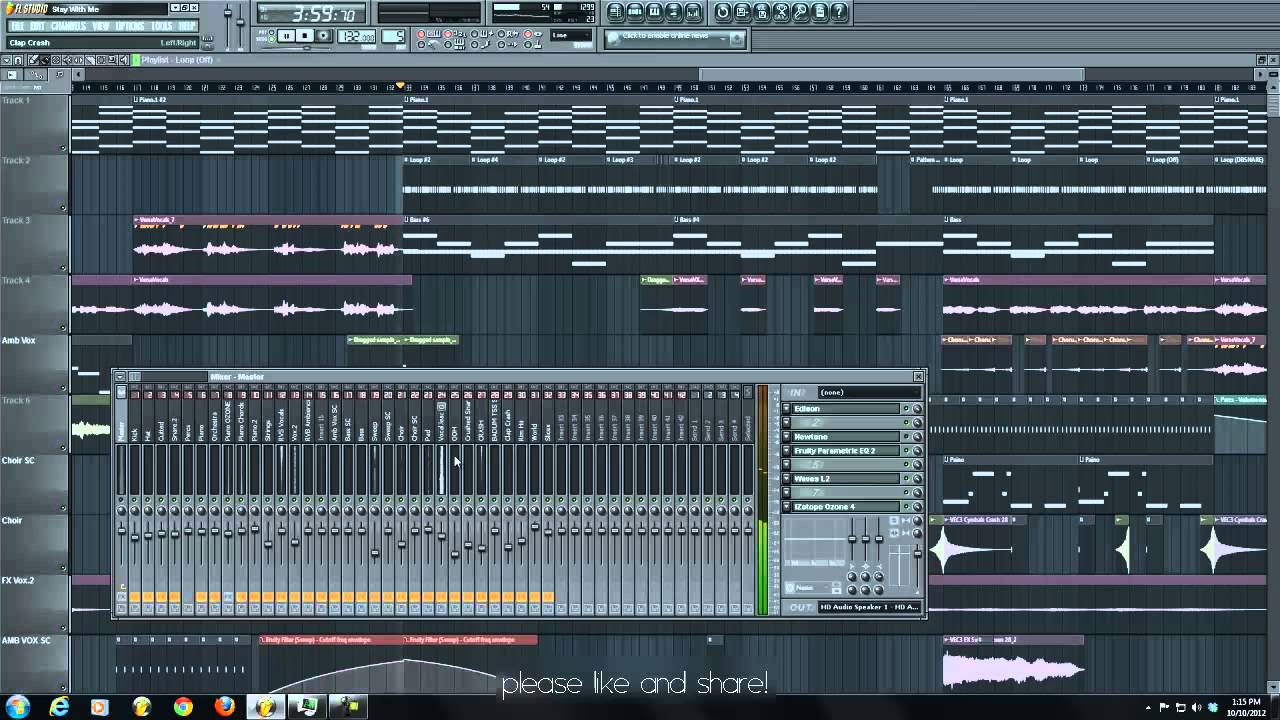Click the scissors icon in top toolbar
The height and width of the screenshot is (720, 1280).
click(781, 12)
